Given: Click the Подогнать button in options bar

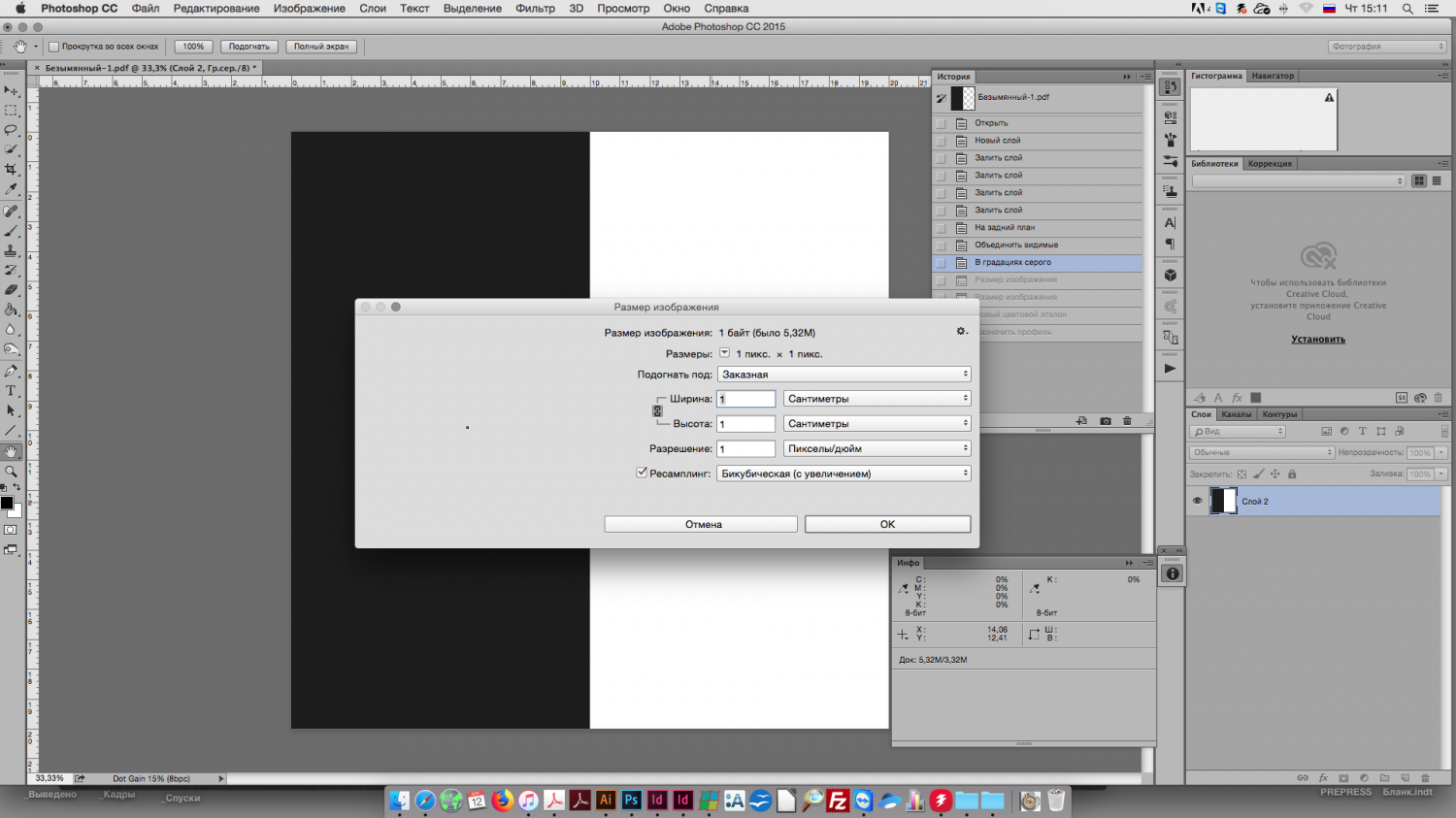Looking at the screenshot, I should pyautogui.click(x=249, y=47).
